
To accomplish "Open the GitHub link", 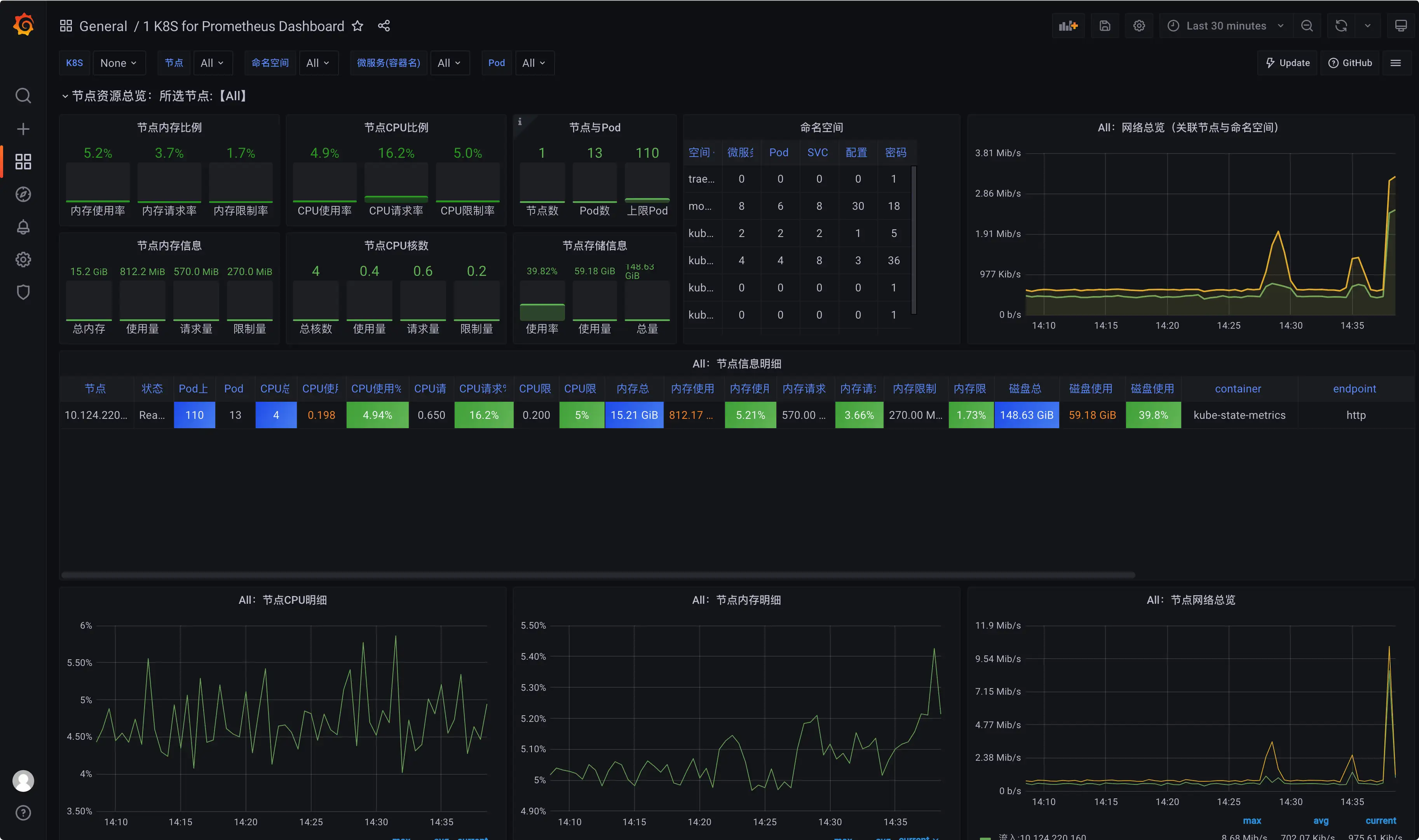I will tap(1350, 63).
